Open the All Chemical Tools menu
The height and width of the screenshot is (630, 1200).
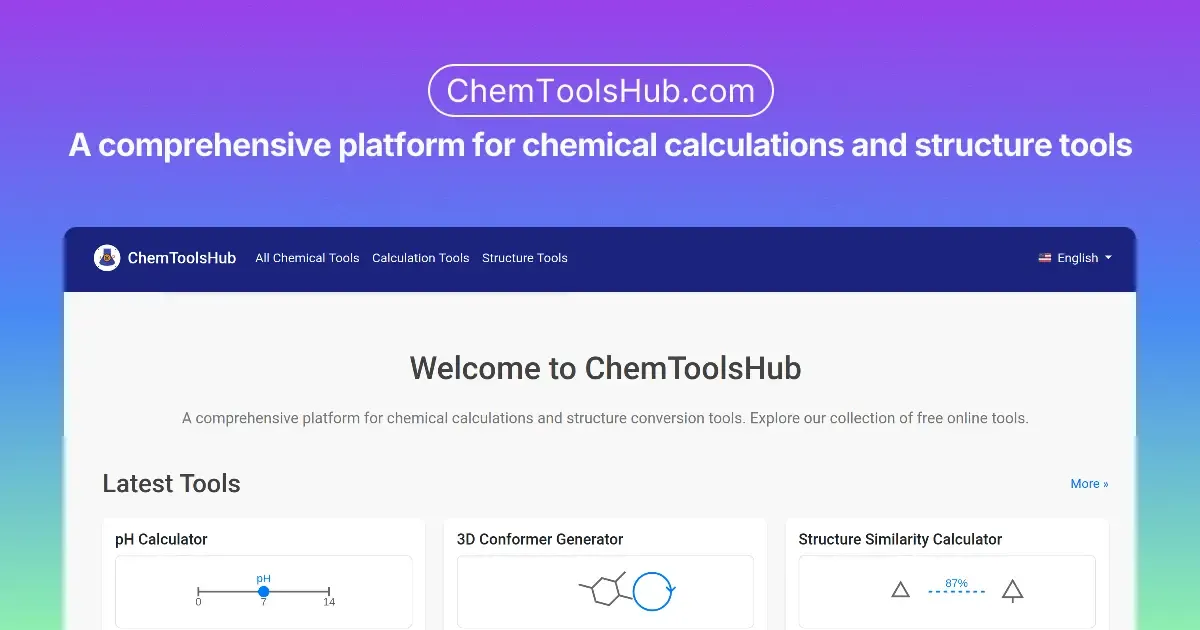tap(307, 258)
